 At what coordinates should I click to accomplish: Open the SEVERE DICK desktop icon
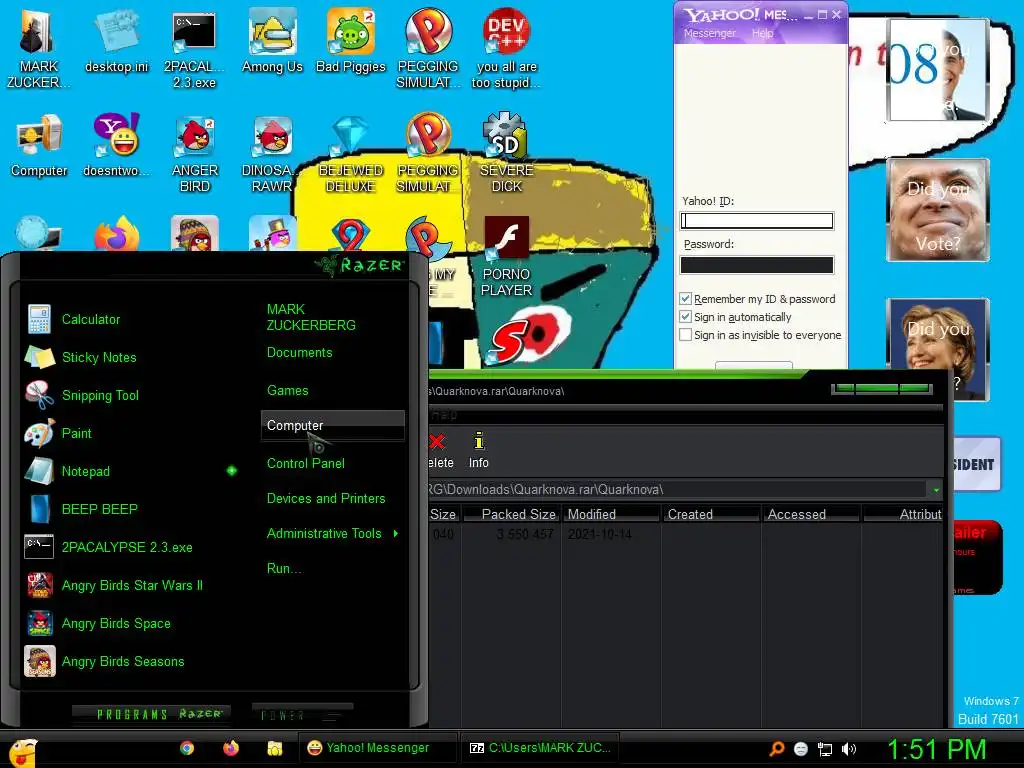506,153
